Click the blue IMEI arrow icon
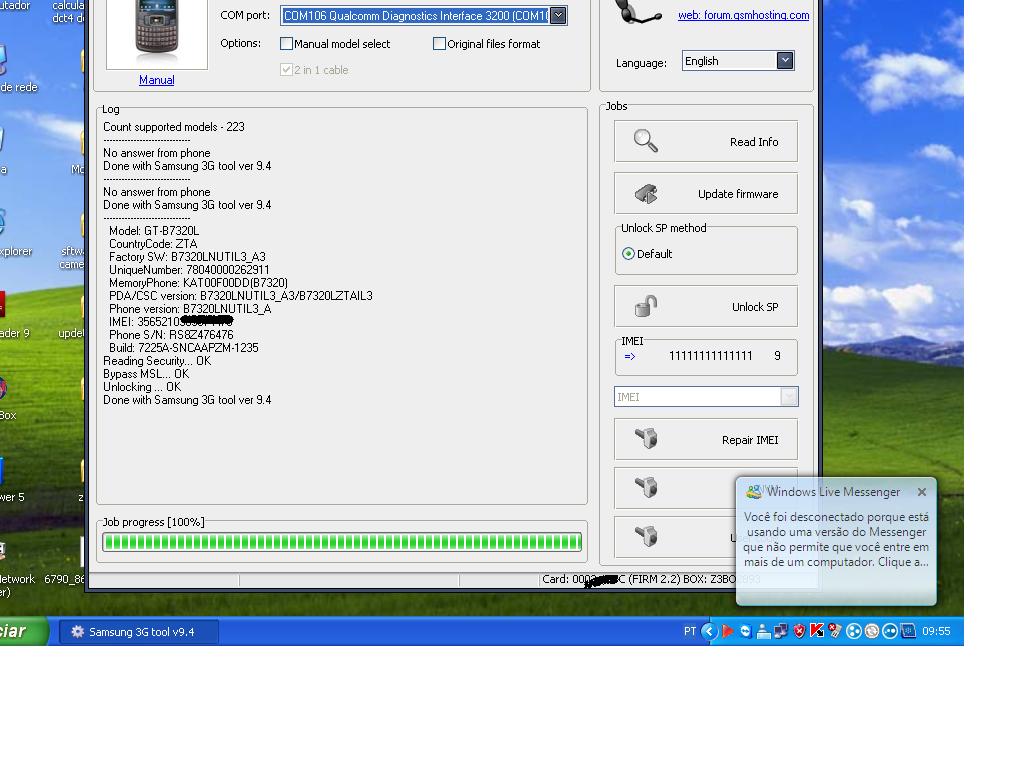 pyautogui.click(x=630, y=357)
